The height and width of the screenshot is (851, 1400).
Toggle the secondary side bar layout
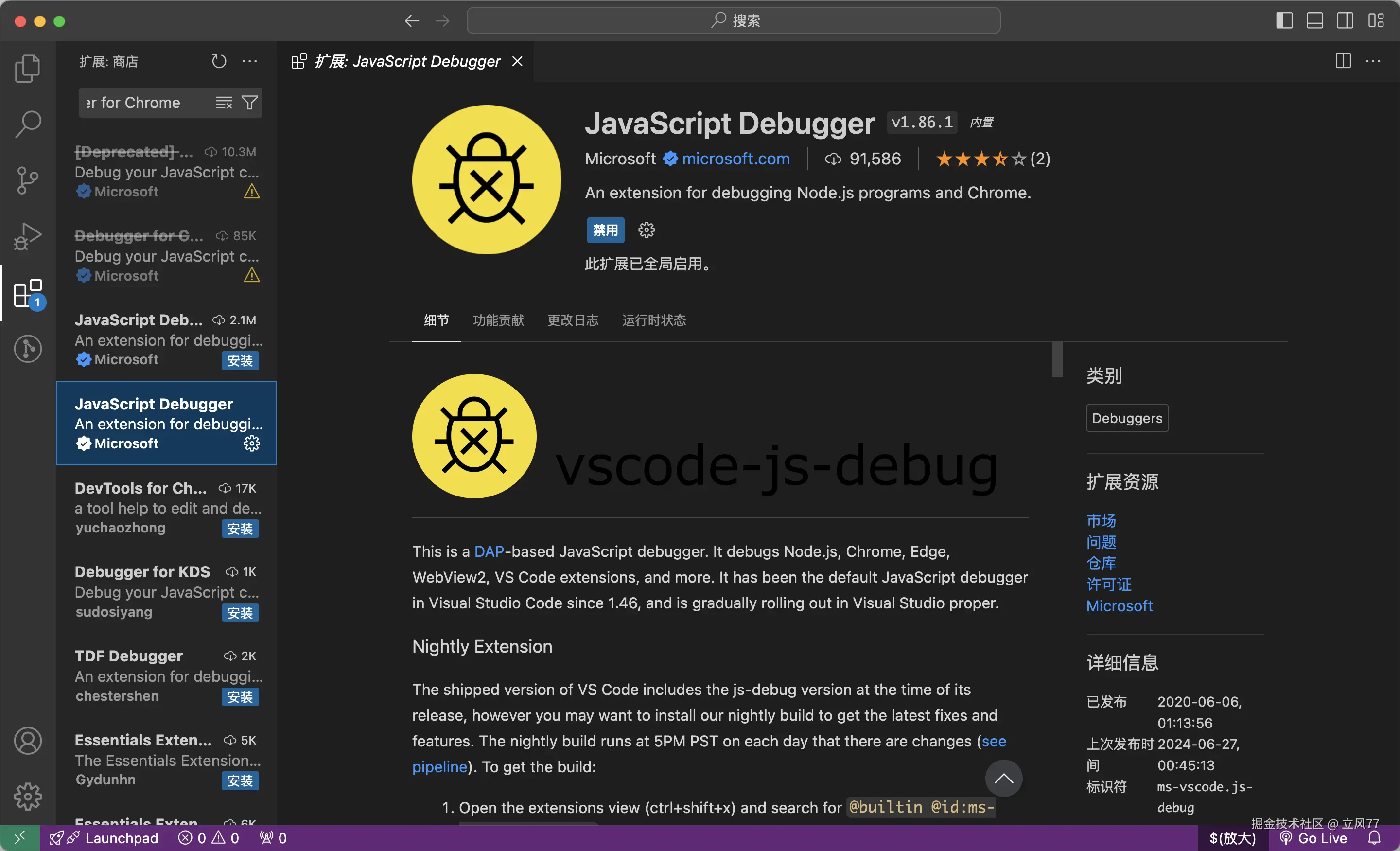[1345, 20]
